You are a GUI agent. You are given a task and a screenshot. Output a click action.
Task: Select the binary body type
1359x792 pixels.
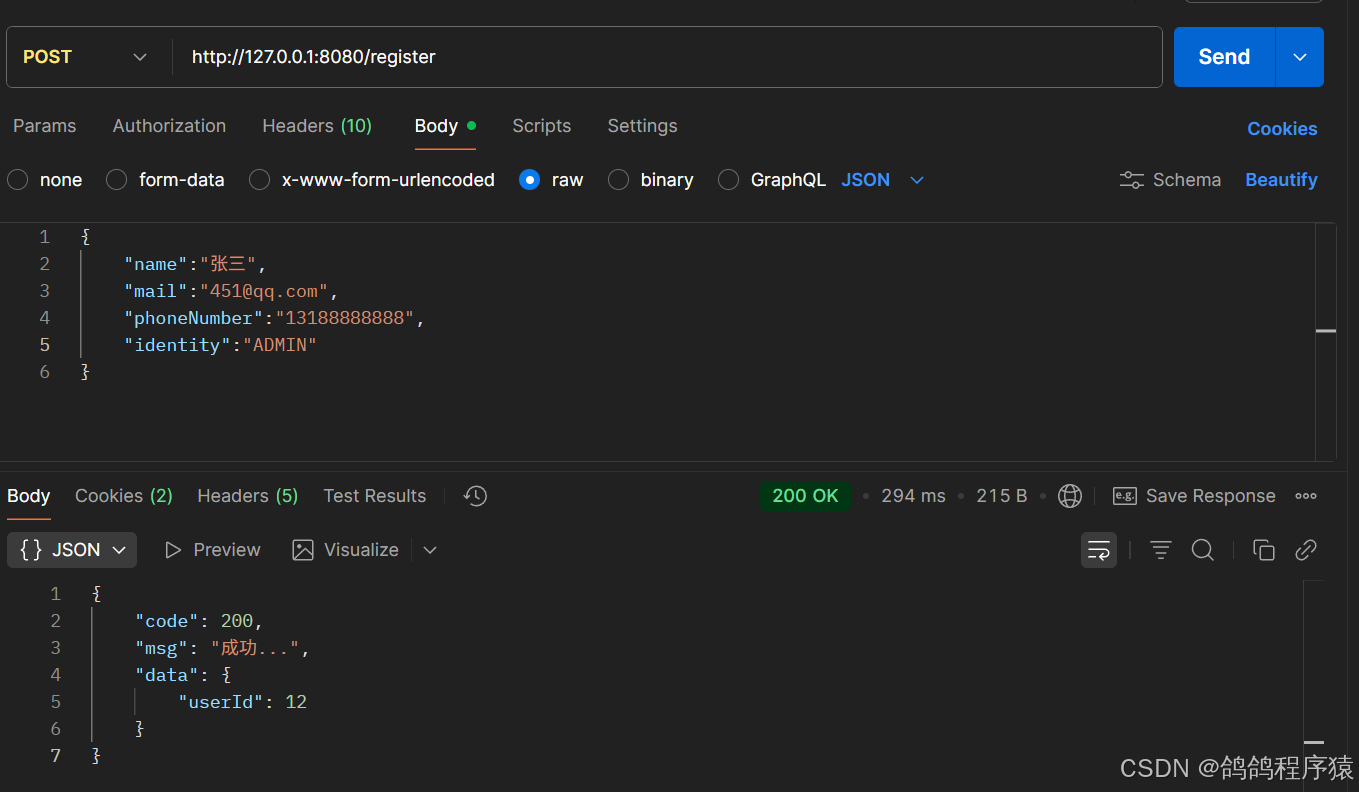pos(651,180)
